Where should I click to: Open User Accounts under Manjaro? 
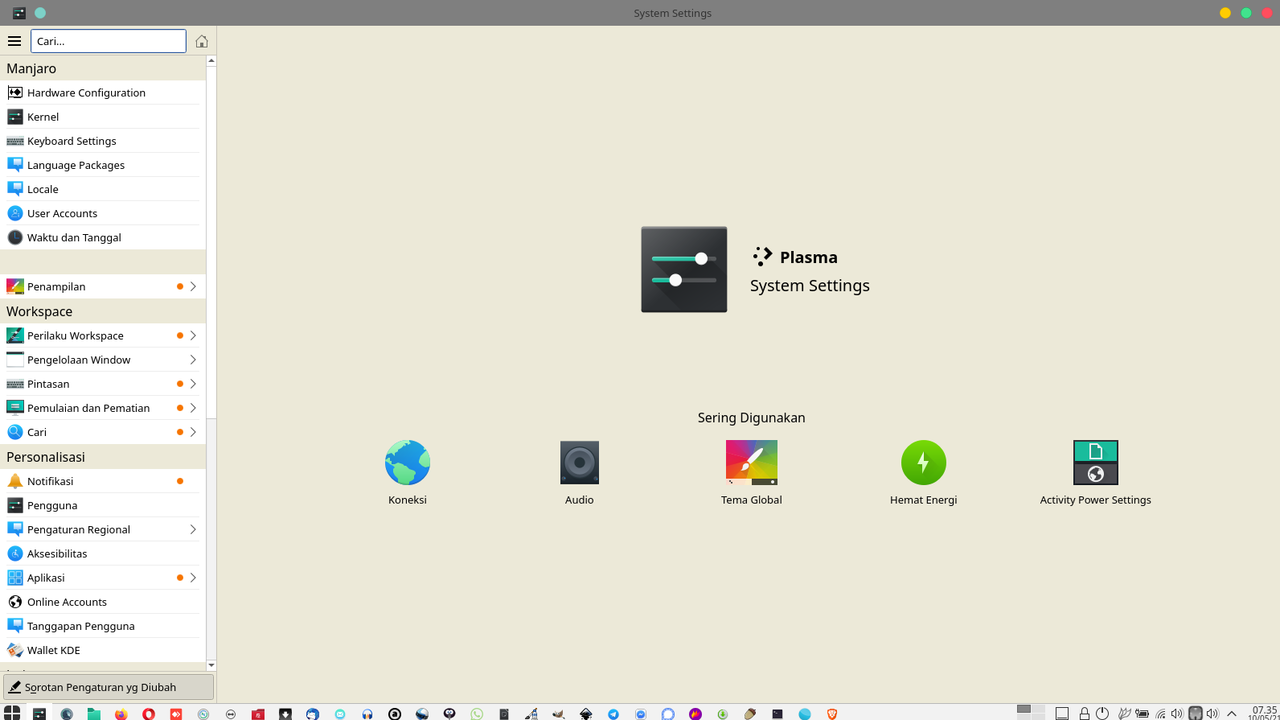point(103,213)
